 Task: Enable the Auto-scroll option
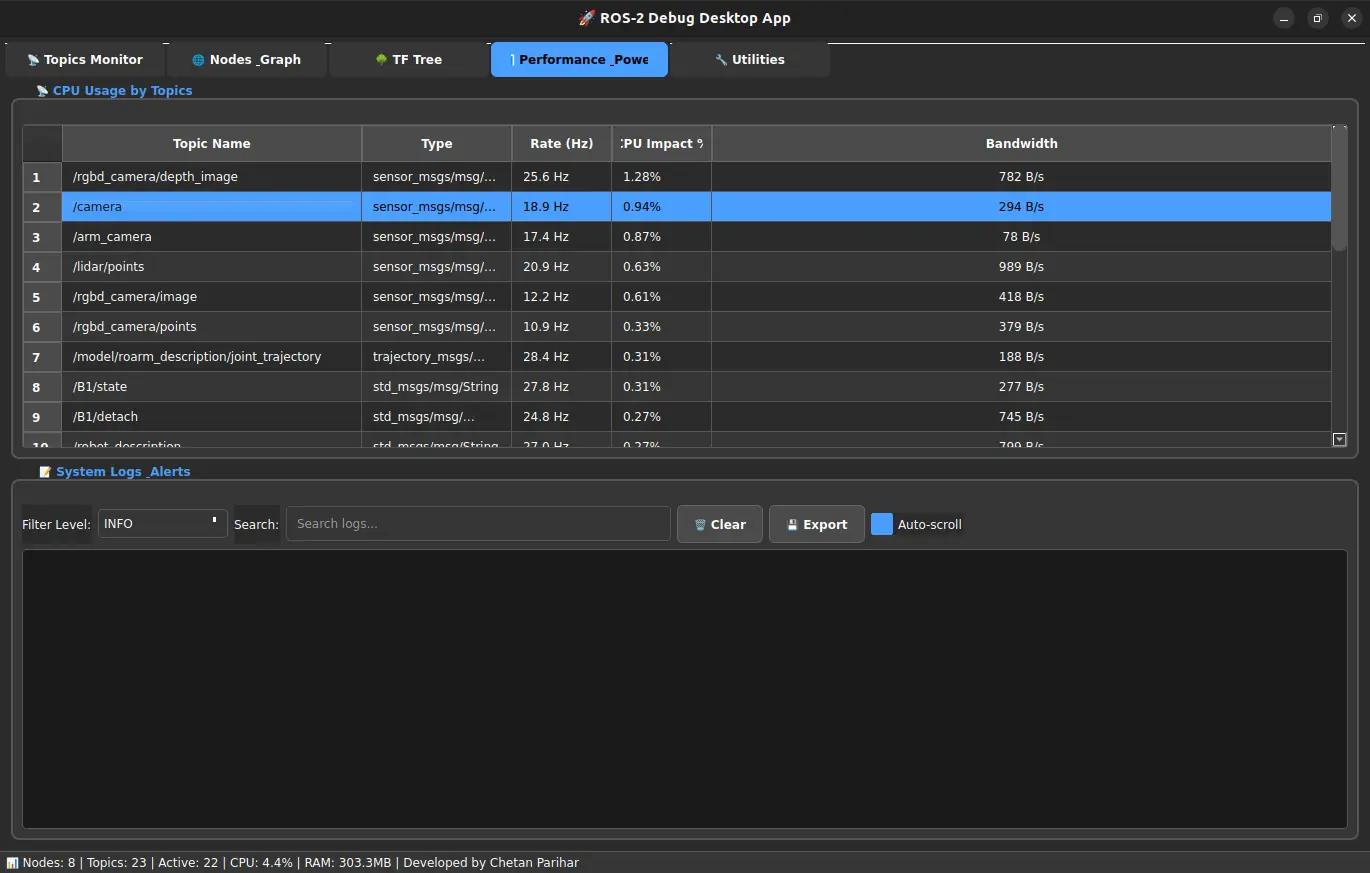pos(882,523)
